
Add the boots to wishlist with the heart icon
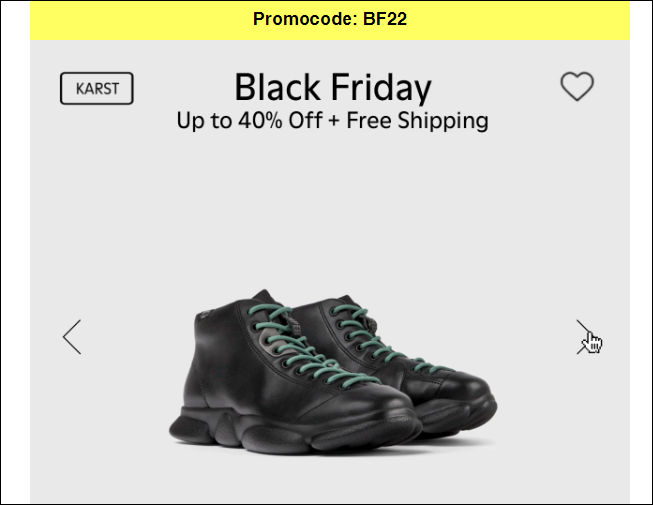[x=577, y=86]
